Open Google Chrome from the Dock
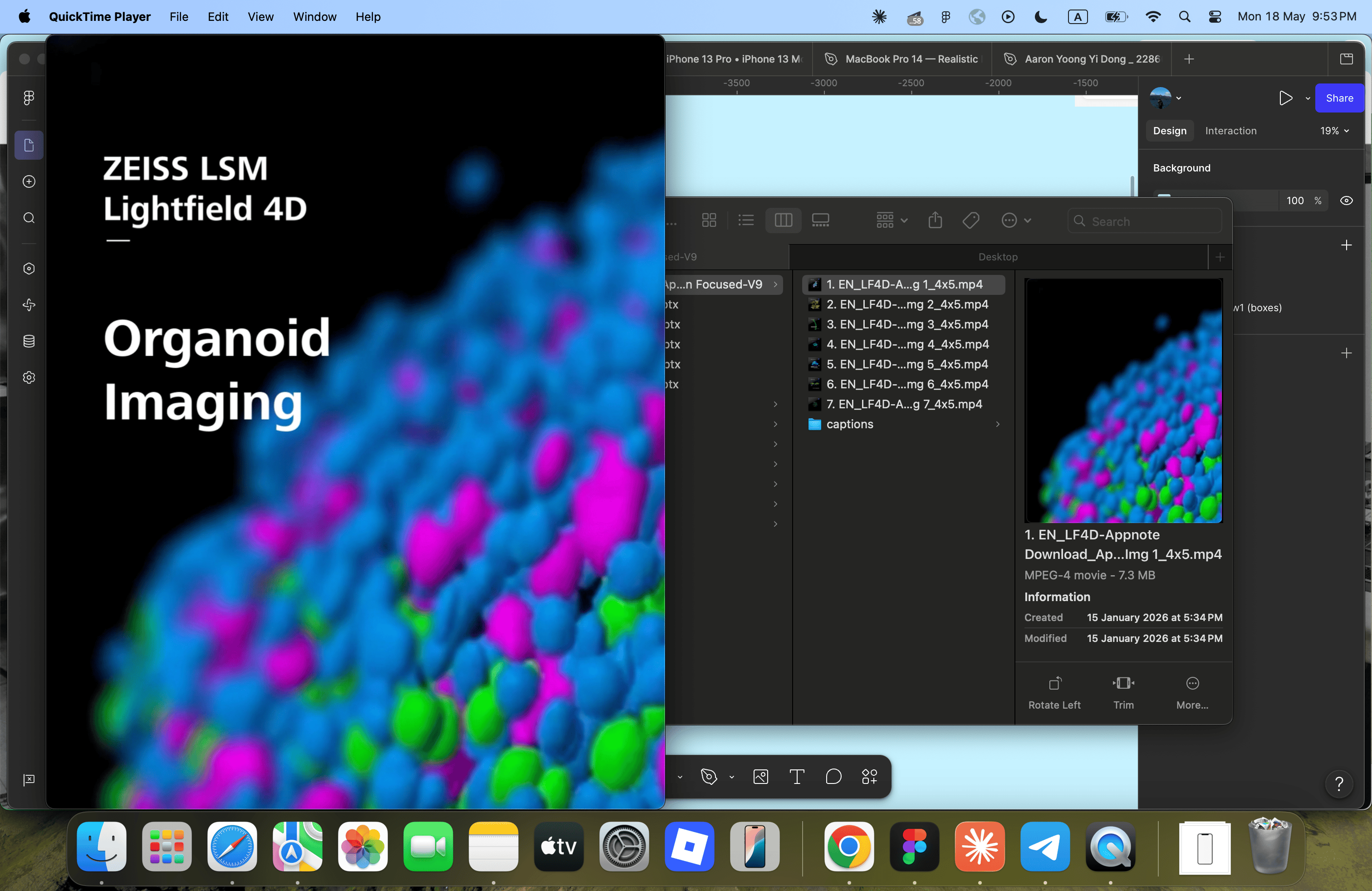The image size is (1372, 891). (x=849, y=847)
